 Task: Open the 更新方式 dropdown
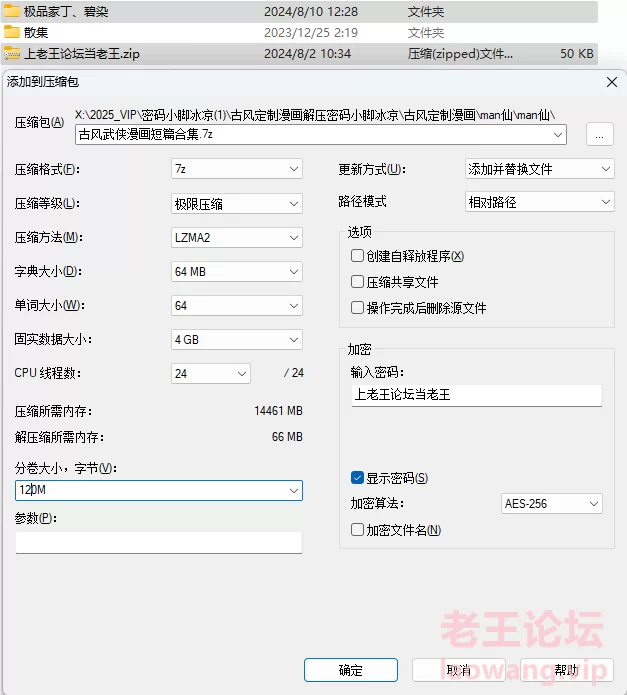click(x=540, y=169)
